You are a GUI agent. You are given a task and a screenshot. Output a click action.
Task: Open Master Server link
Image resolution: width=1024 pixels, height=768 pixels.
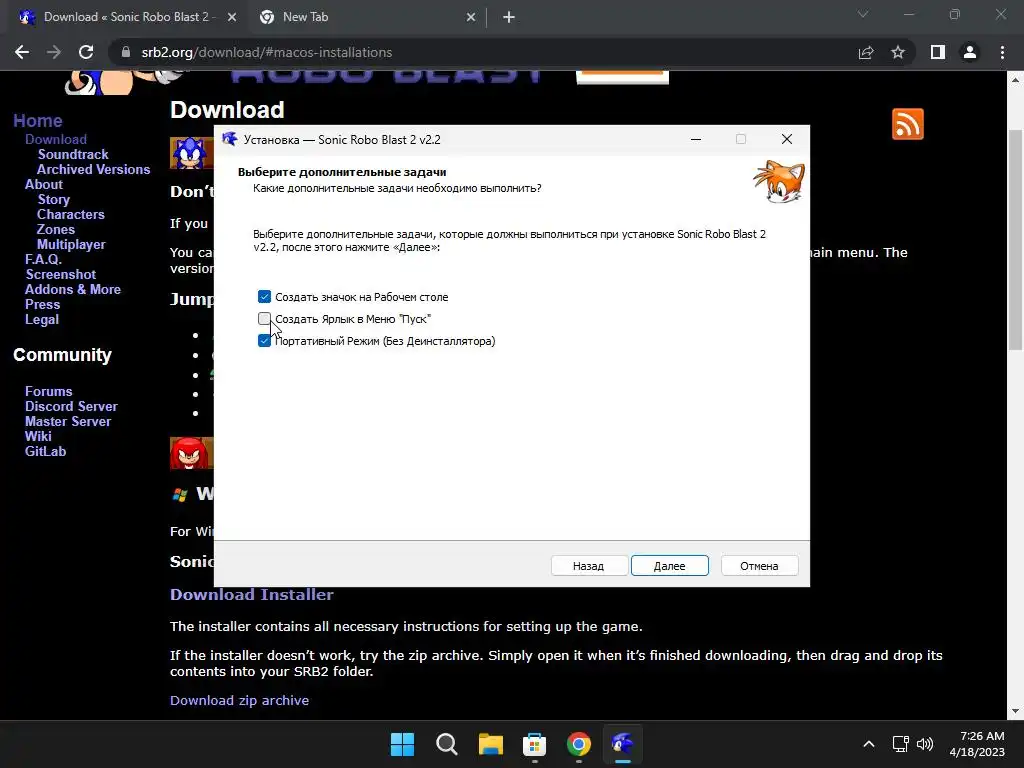pyautogui.click(x=68, y=421)
